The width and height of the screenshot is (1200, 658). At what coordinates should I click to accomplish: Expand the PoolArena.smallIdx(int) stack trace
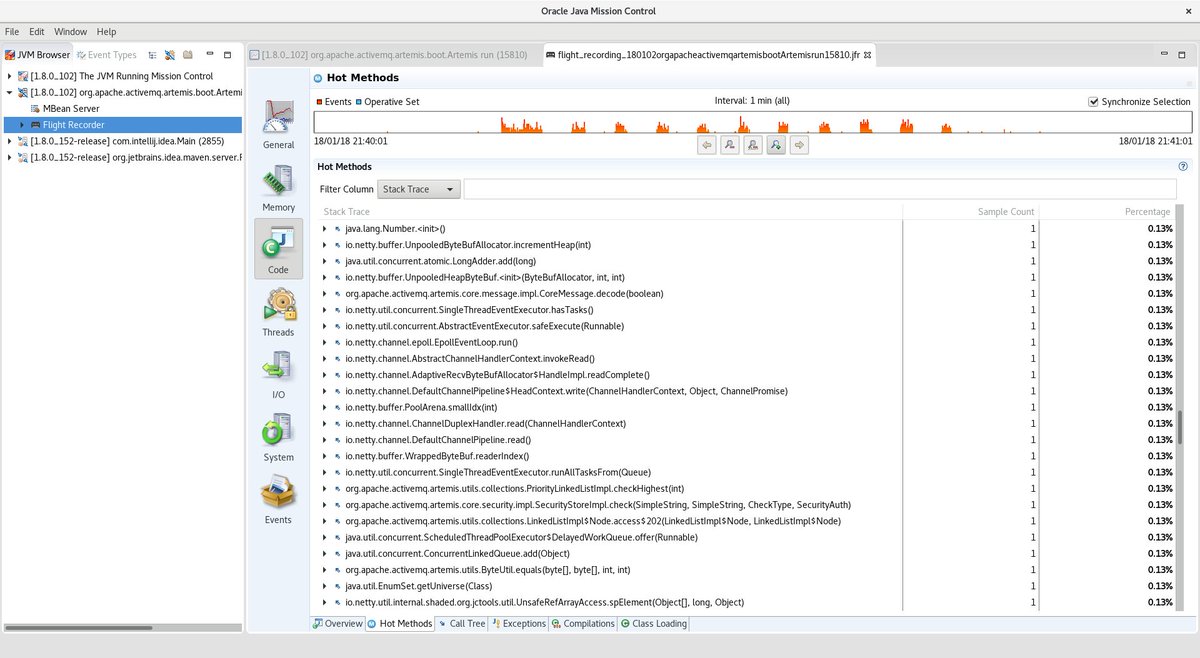(324, 408)
